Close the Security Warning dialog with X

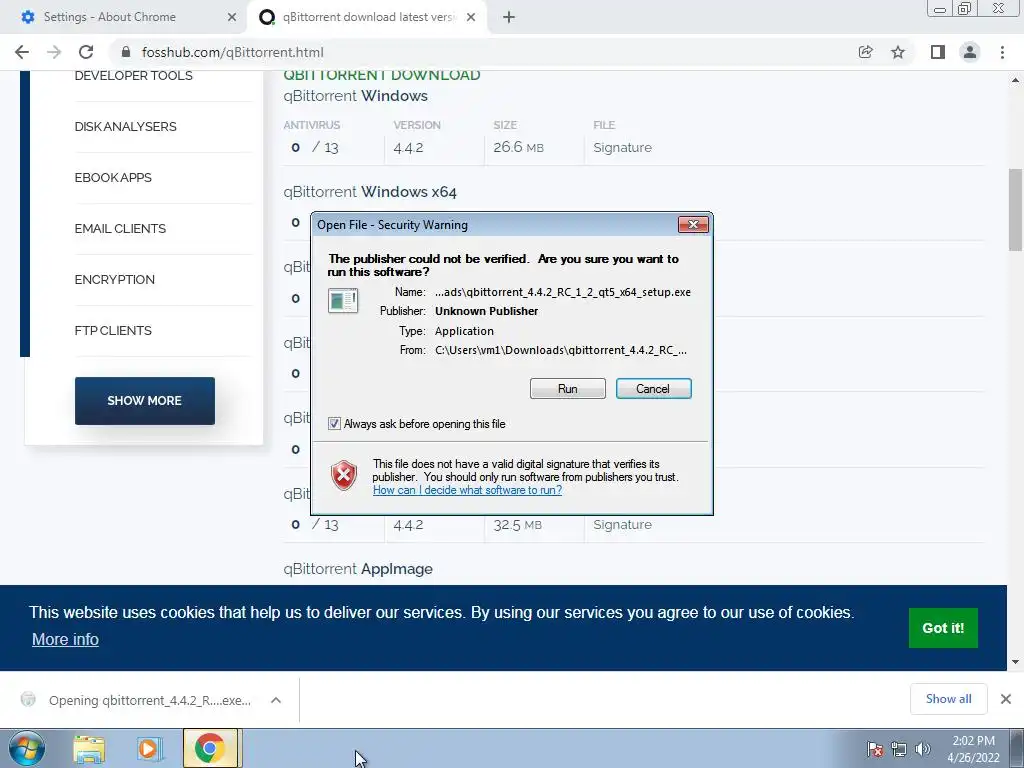pos(693,225)
